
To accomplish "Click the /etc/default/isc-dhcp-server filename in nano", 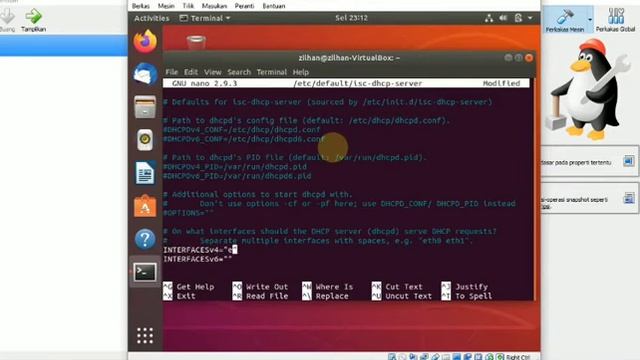I will [358, 83].
